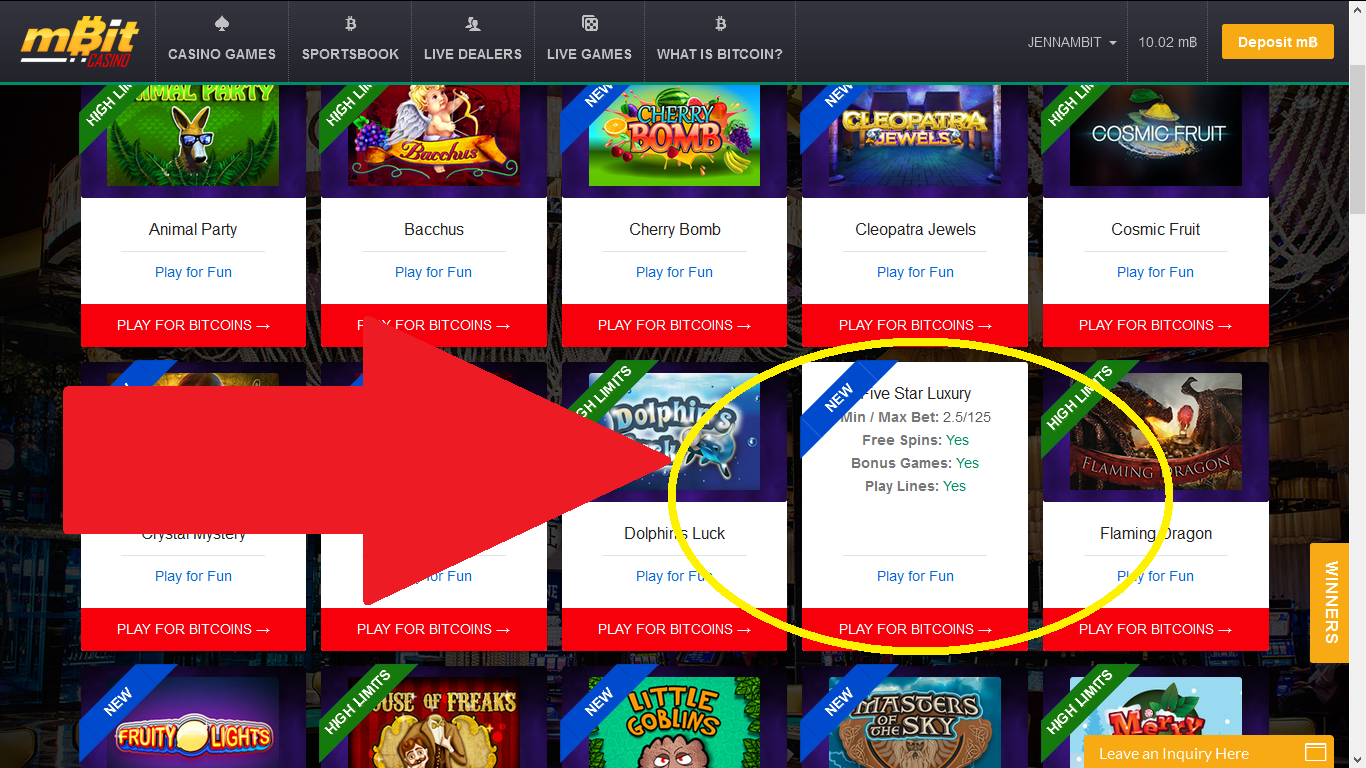Viewport: 1366px width, 768px height.
Task: Open the Casino Games menu
Action: (x=222, y=54)
